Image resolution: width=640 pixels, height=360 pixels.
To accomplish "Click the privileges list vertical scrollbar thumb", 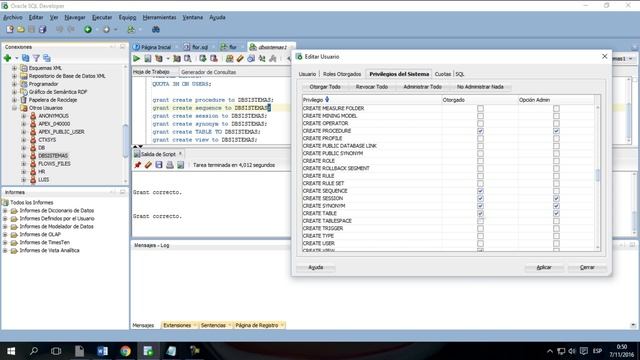I will [598, 175].
